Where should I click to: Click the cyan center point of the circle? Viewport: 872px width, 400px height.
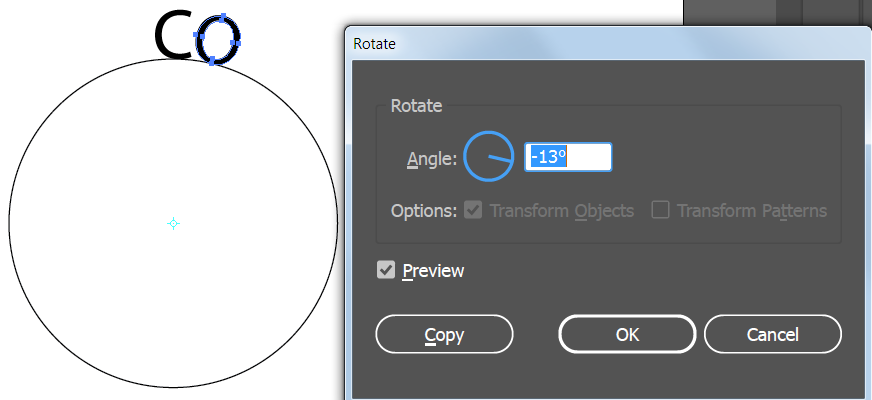click(x=174, y=224)
